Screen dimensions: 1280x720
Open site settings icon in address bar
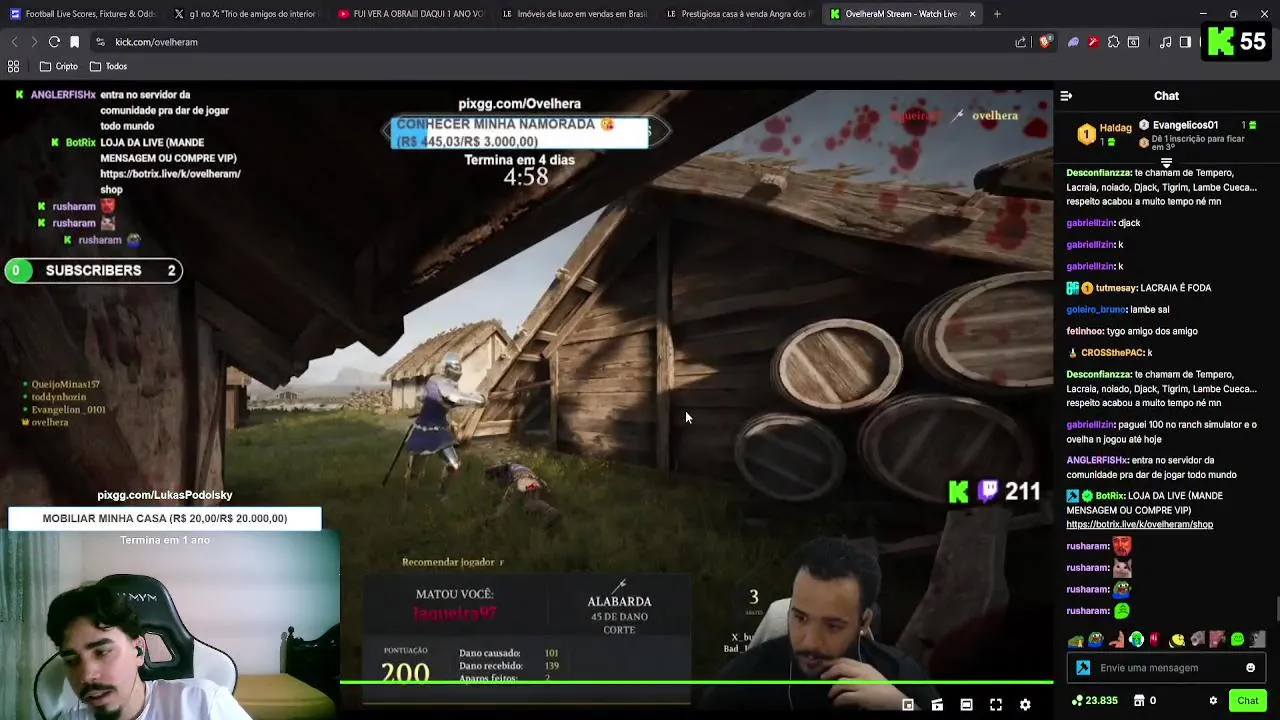(100, 42)
